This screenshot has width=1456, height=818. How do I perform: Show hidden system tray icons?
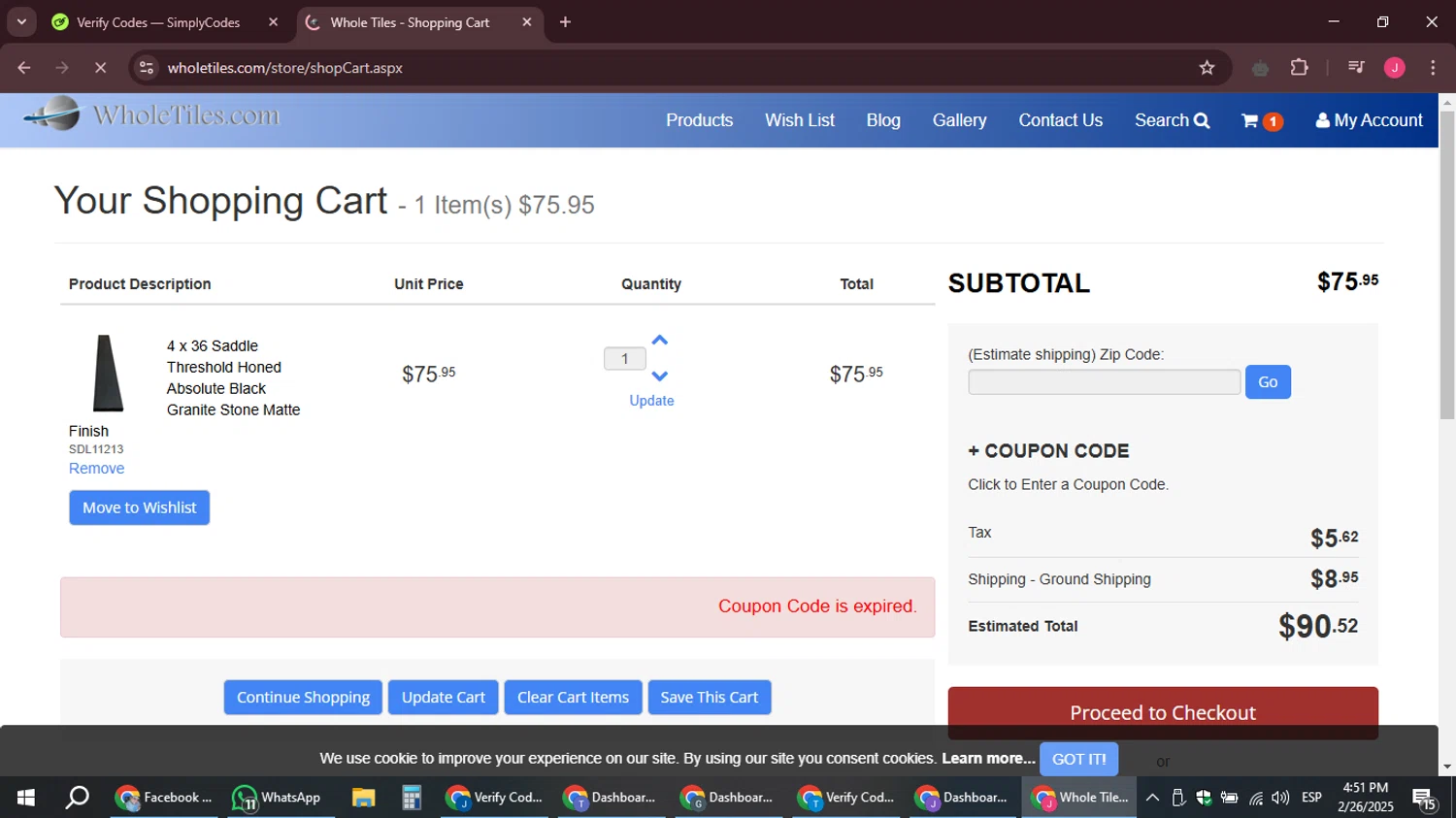pos(1152,798)
